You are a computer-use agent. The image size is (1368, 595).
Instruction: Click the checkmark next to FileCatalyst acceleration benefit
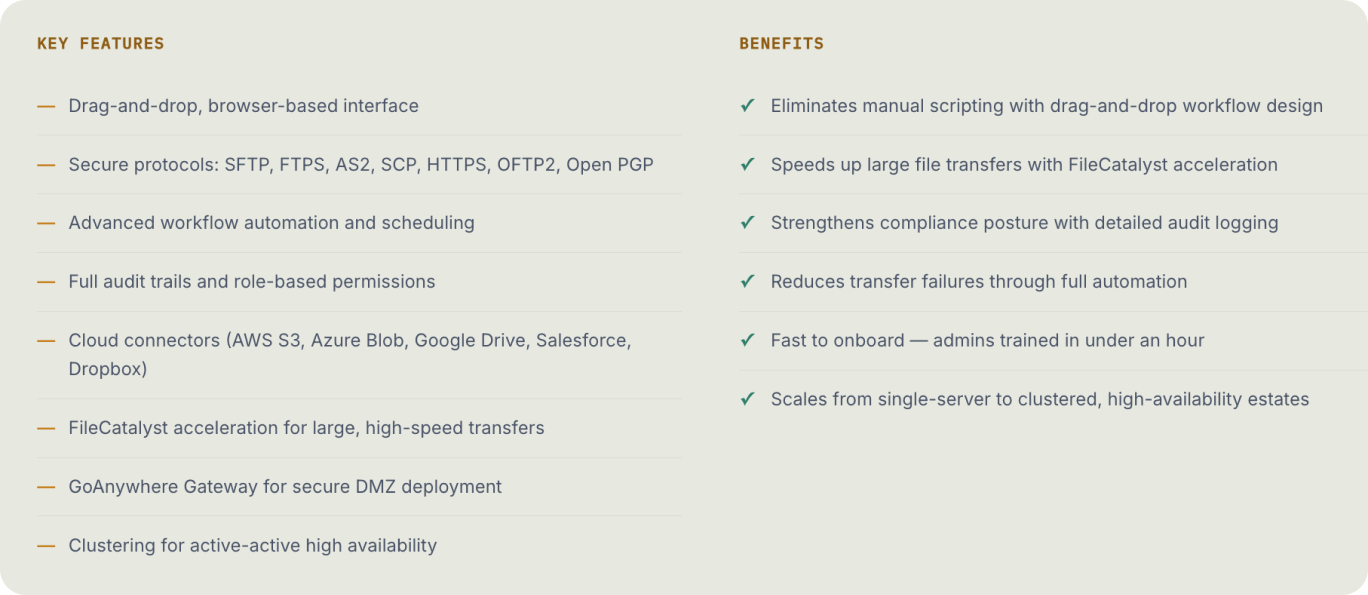coord(747,164)
